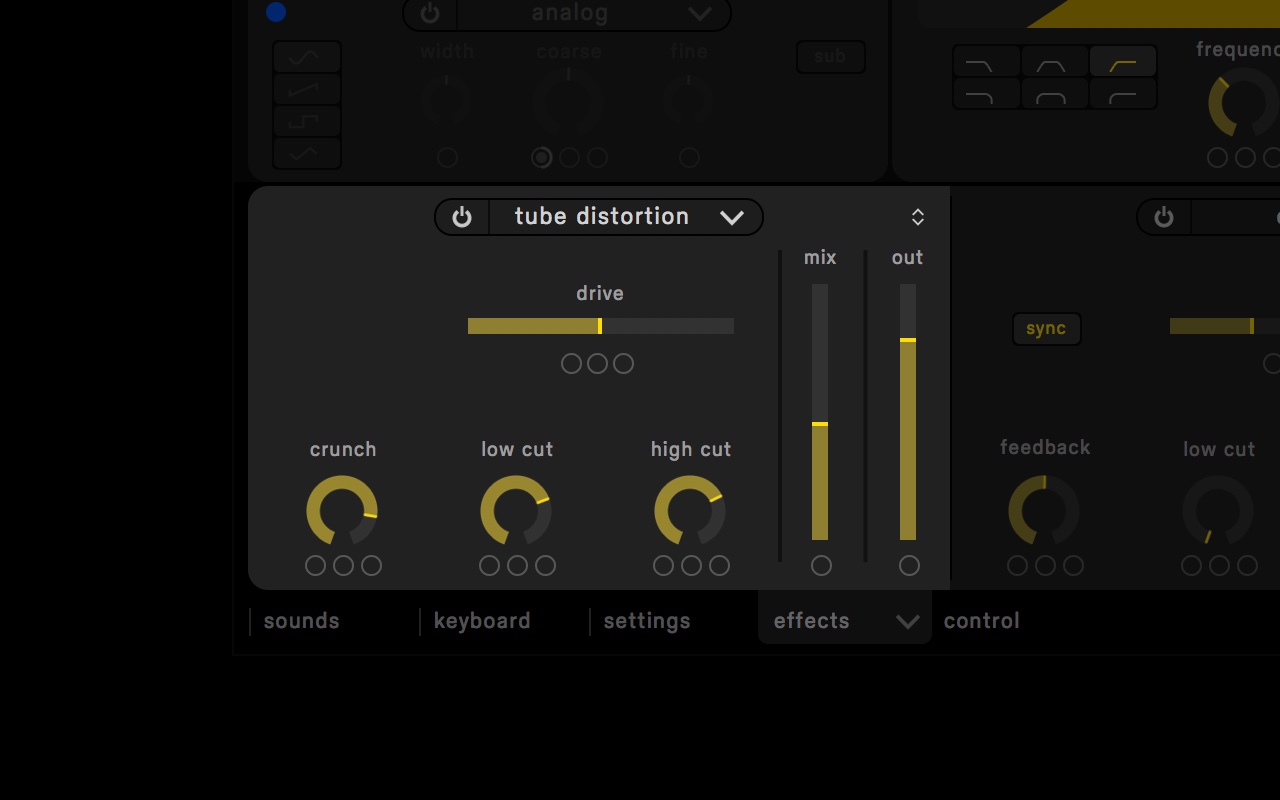The height and width of the screenshot is (800, 1280).
Task: Toggle the sync button in delay effect
Action: point(1046,329)
